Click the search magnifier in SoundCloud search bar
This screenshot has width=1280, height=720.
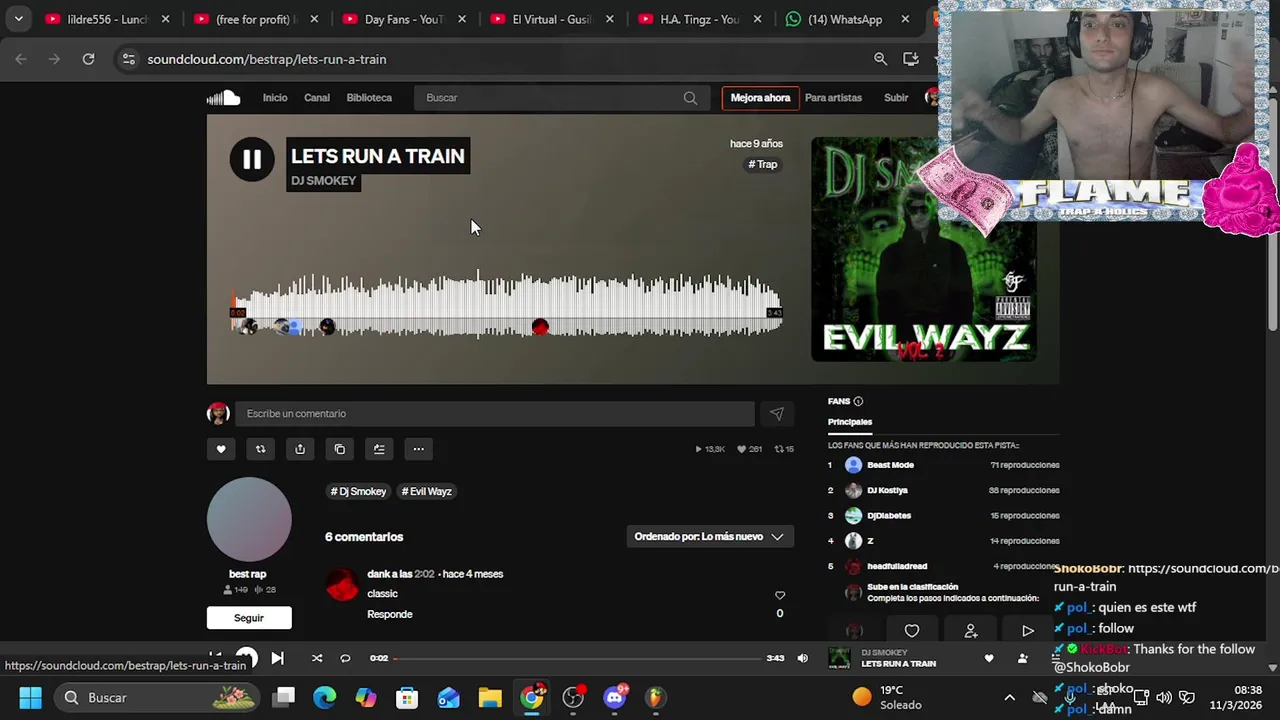pos(690,98)
